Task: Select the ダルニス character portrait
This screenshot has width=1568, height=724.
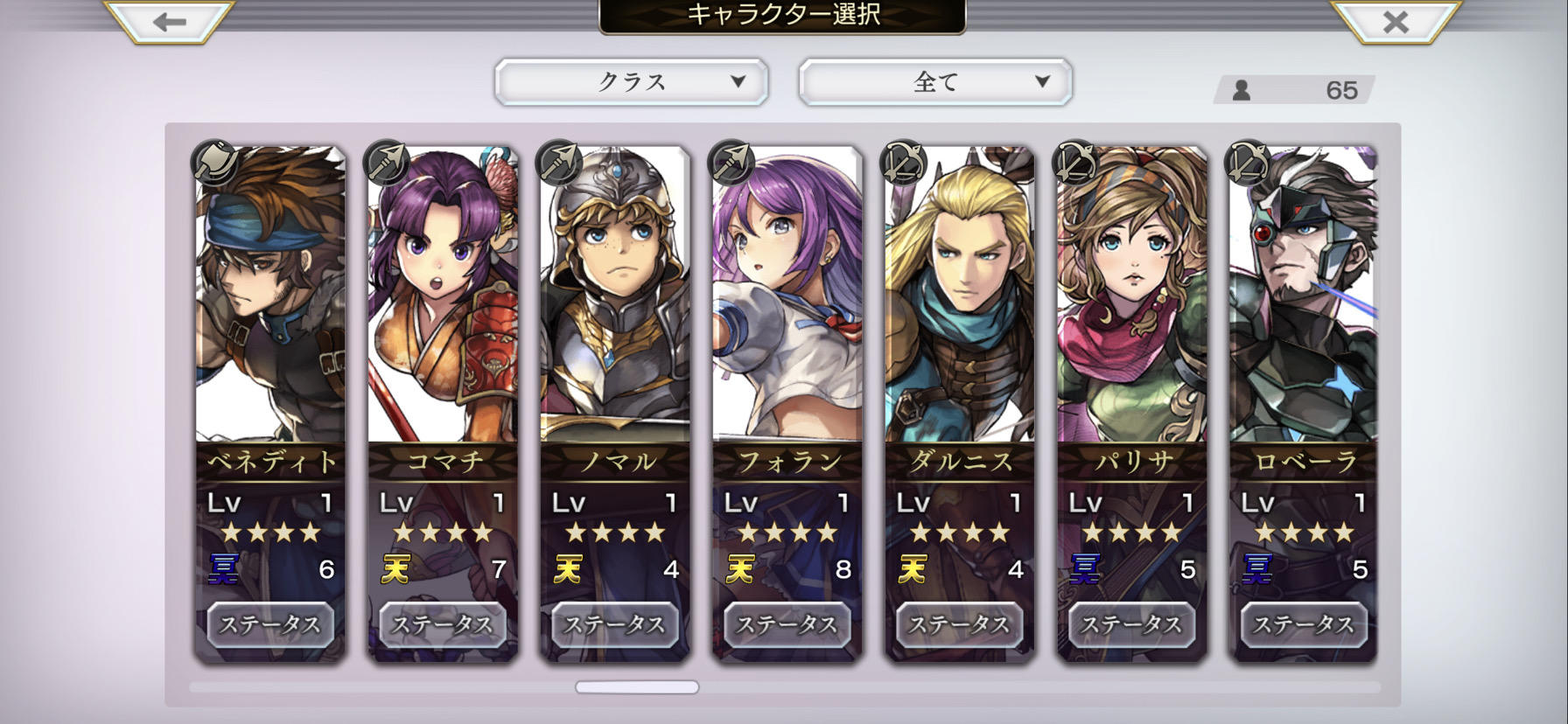Action: [x=960, y=296]
